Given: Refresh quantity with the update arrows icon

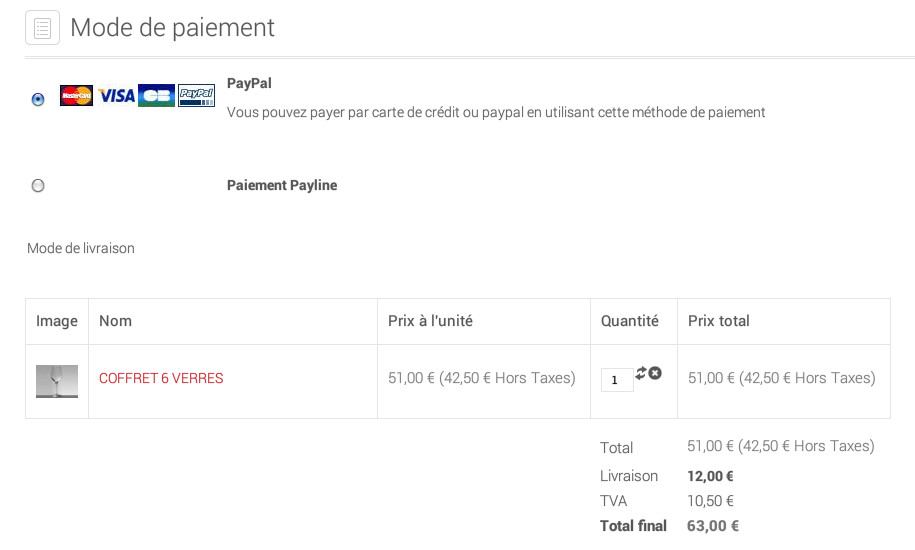Looking at the screenshot, I should coord(641,373).
